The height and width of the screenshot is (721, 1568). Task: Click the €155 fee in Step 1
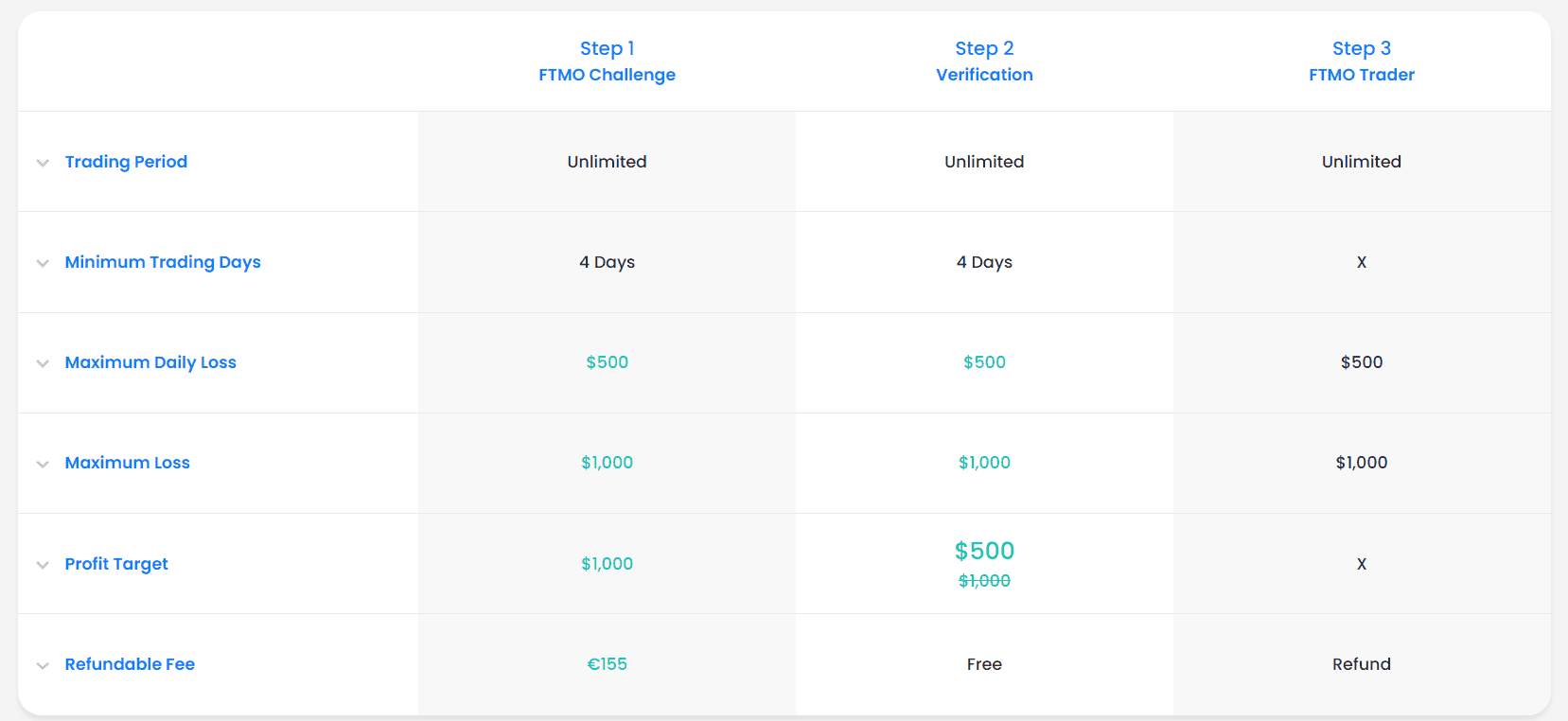coord(607,664)
